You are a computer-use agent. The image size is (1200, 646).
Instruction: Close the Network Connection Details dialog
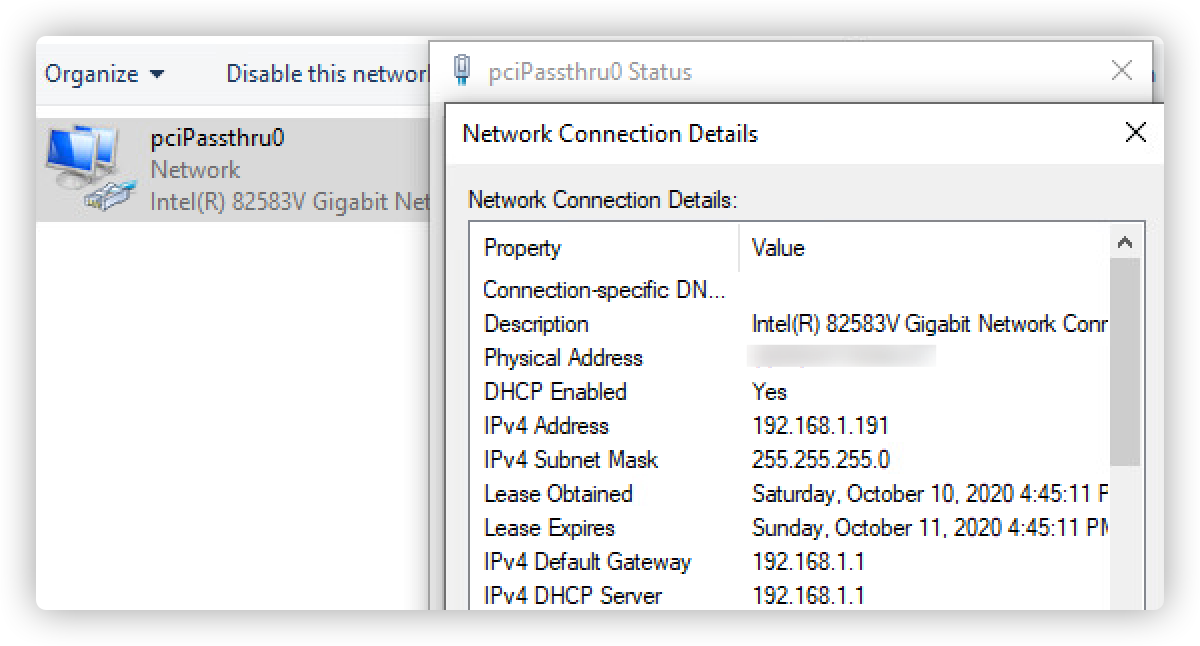coord(1135,133)
